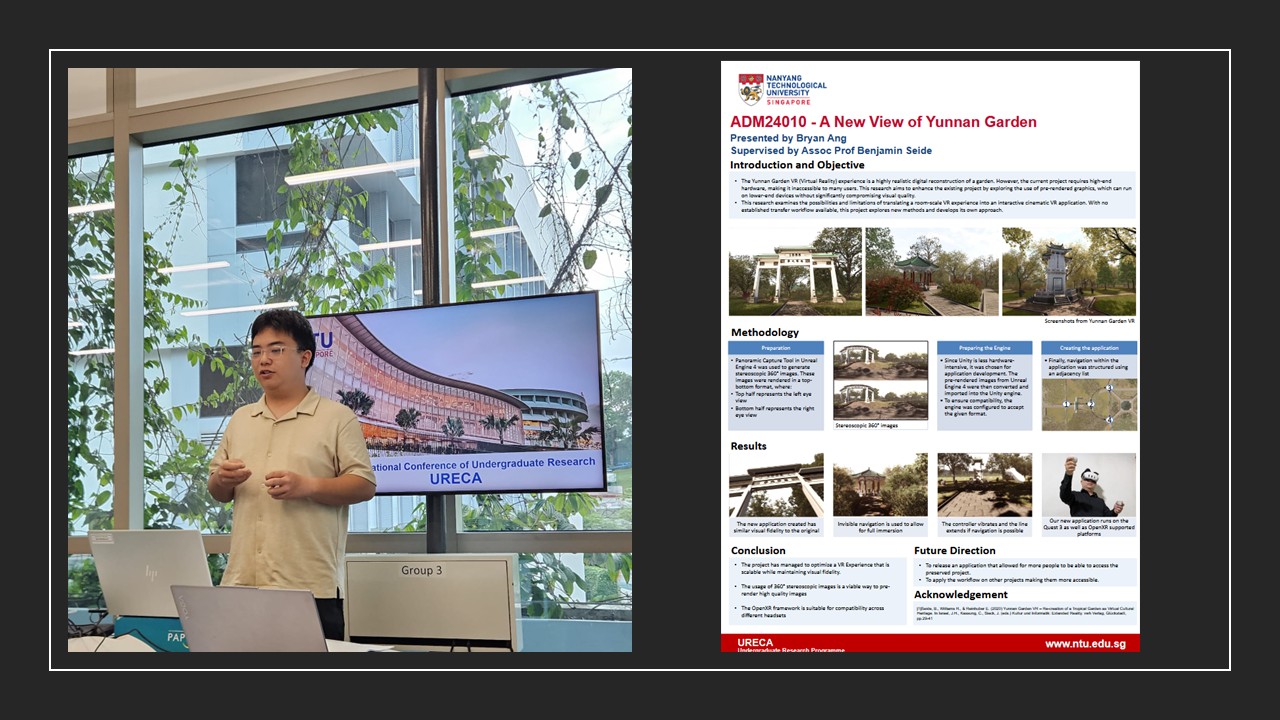
Task: Click caption 'The controller vibrates and the line extends'
Action: [985, 527]
